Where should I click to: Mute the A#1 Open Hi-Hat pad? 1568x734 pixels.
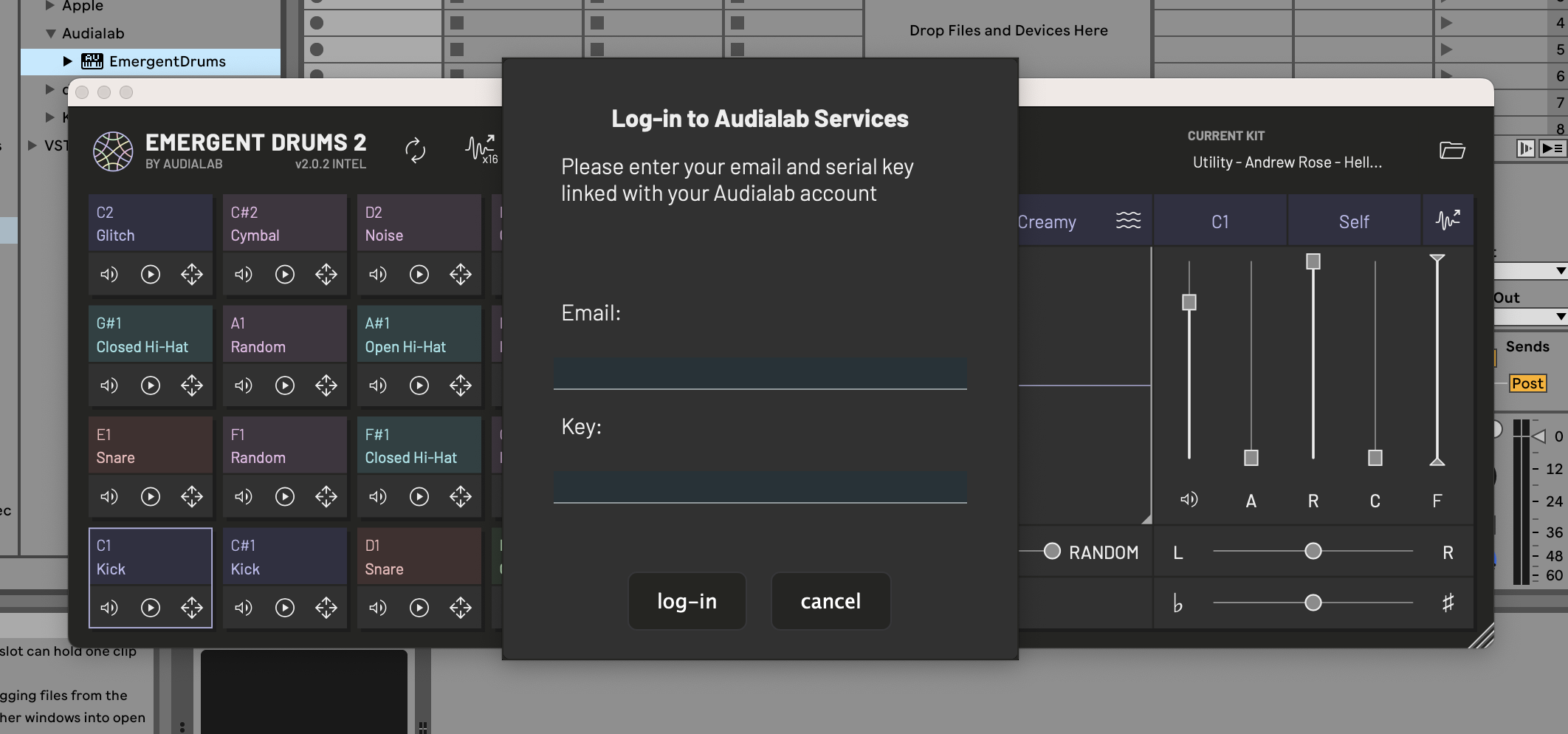tap(378, 385)
